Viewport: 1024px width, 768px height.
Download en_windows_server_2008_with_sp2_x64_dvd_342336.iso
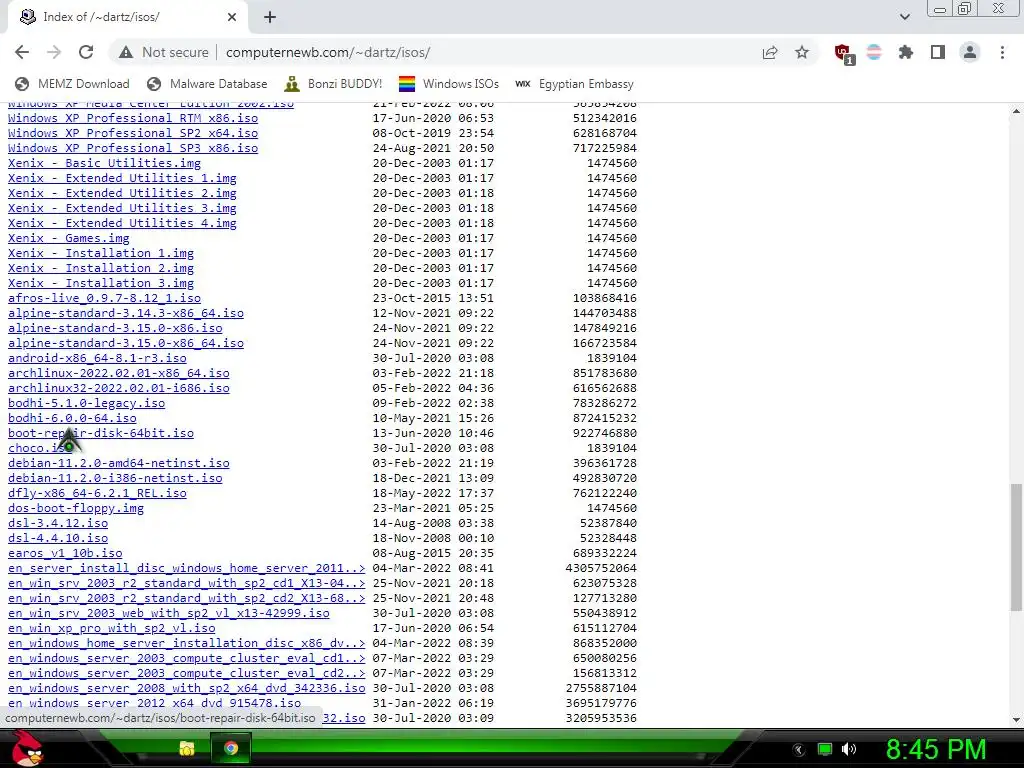point(187,689)
